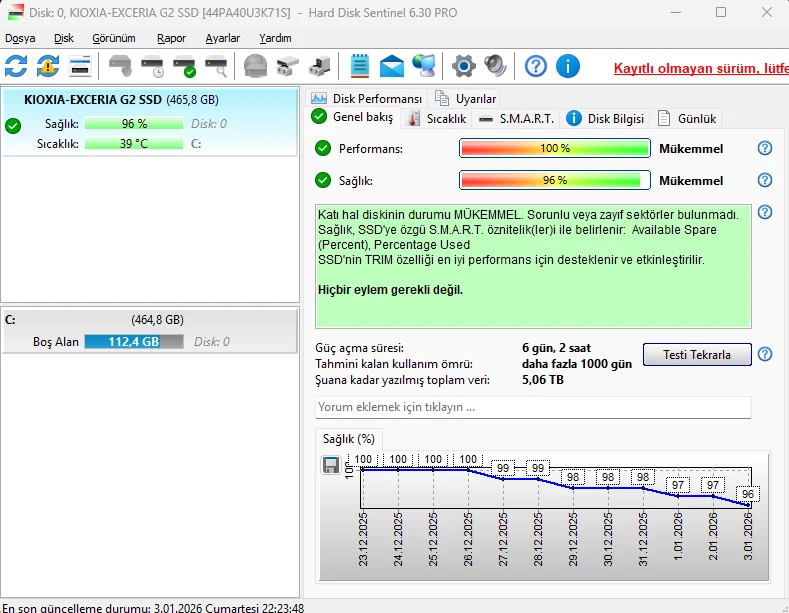Open the Disk Bilgisi tab
This screenshot has width=789, height=613.
click(x=605, y=119)
